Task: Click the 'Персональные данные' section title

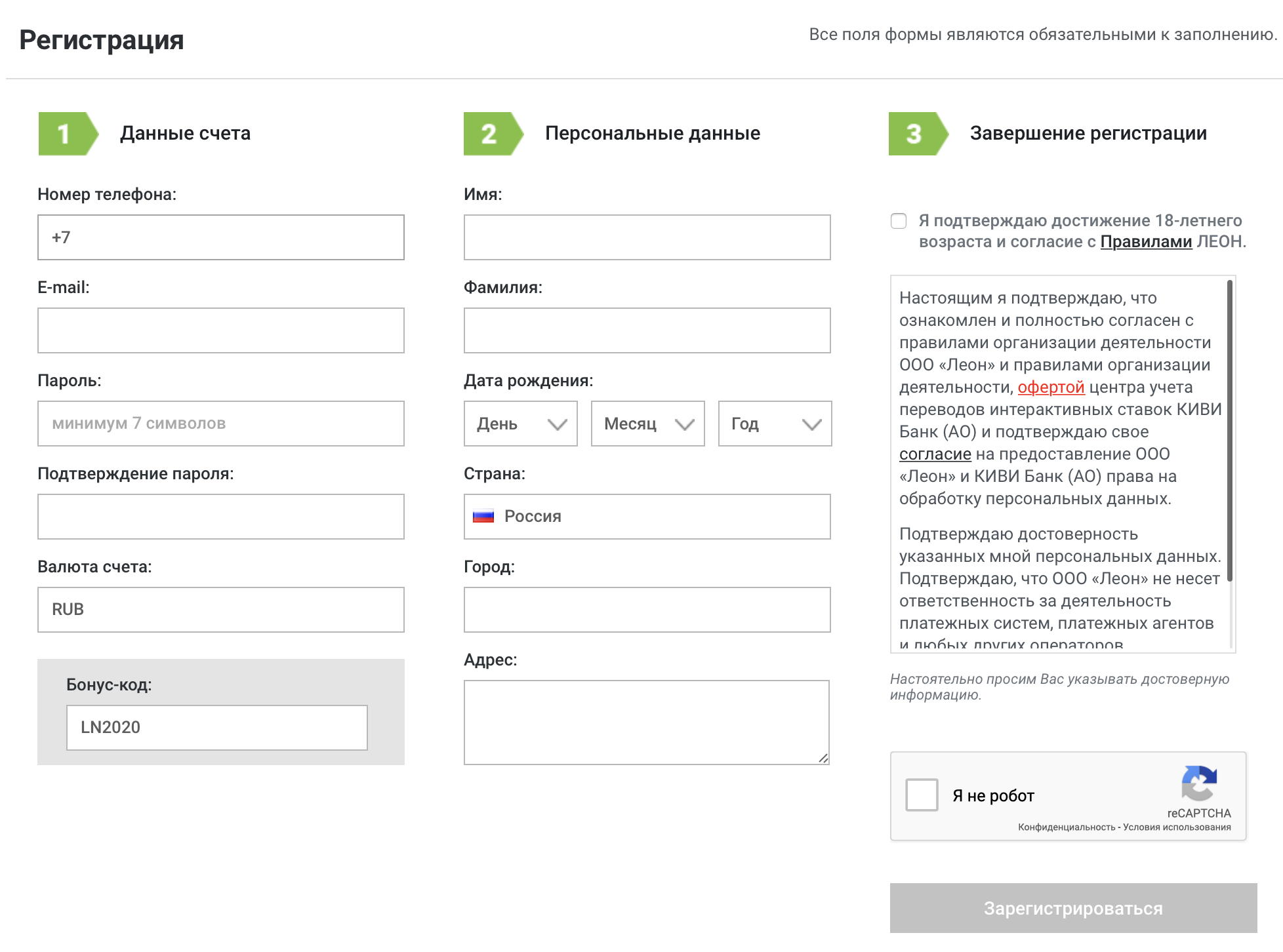Action: coord(653,134)
